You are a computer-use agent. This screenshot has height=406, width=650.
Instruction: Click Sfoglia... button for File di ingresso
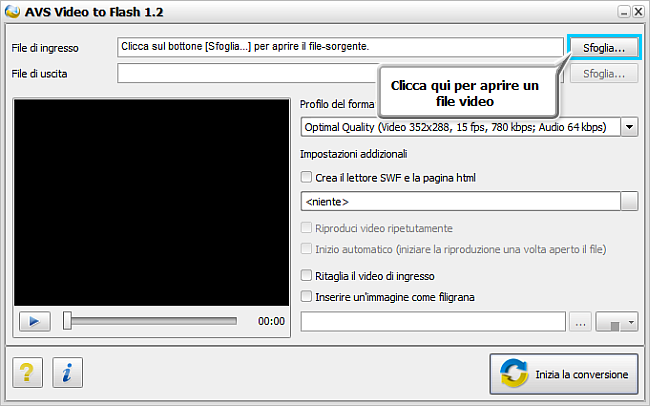pyautogui.click(x=604, y=48)
